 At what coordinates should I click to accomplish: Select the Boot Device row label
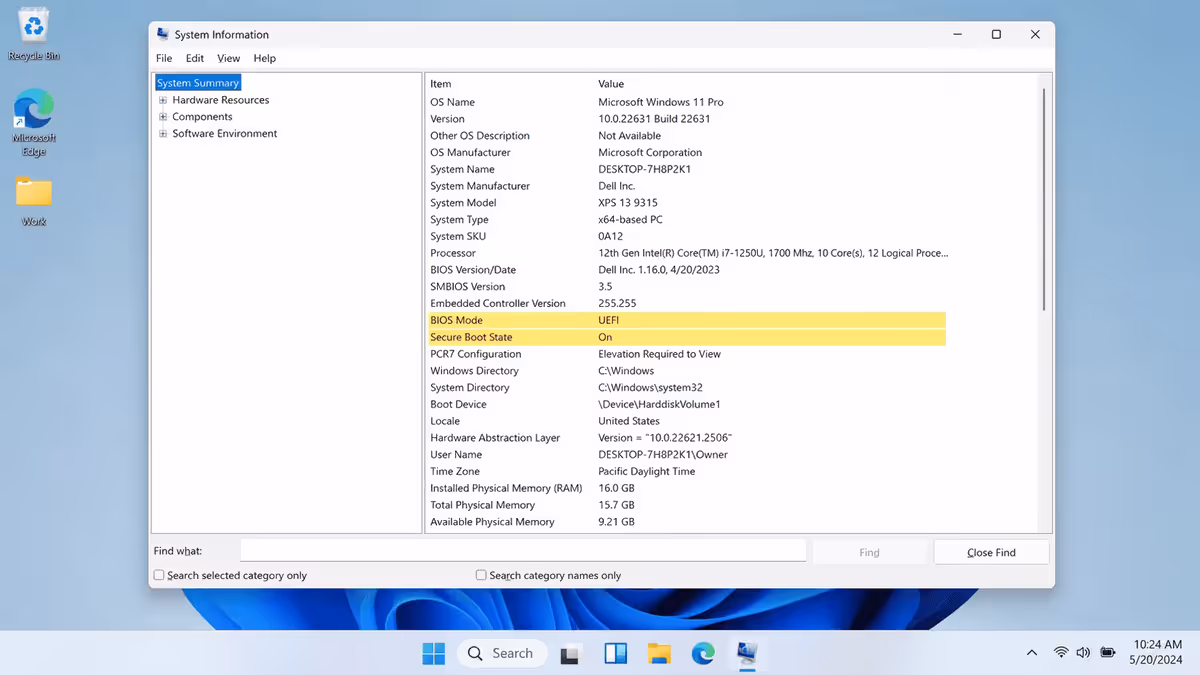click(x=458, y=404)
